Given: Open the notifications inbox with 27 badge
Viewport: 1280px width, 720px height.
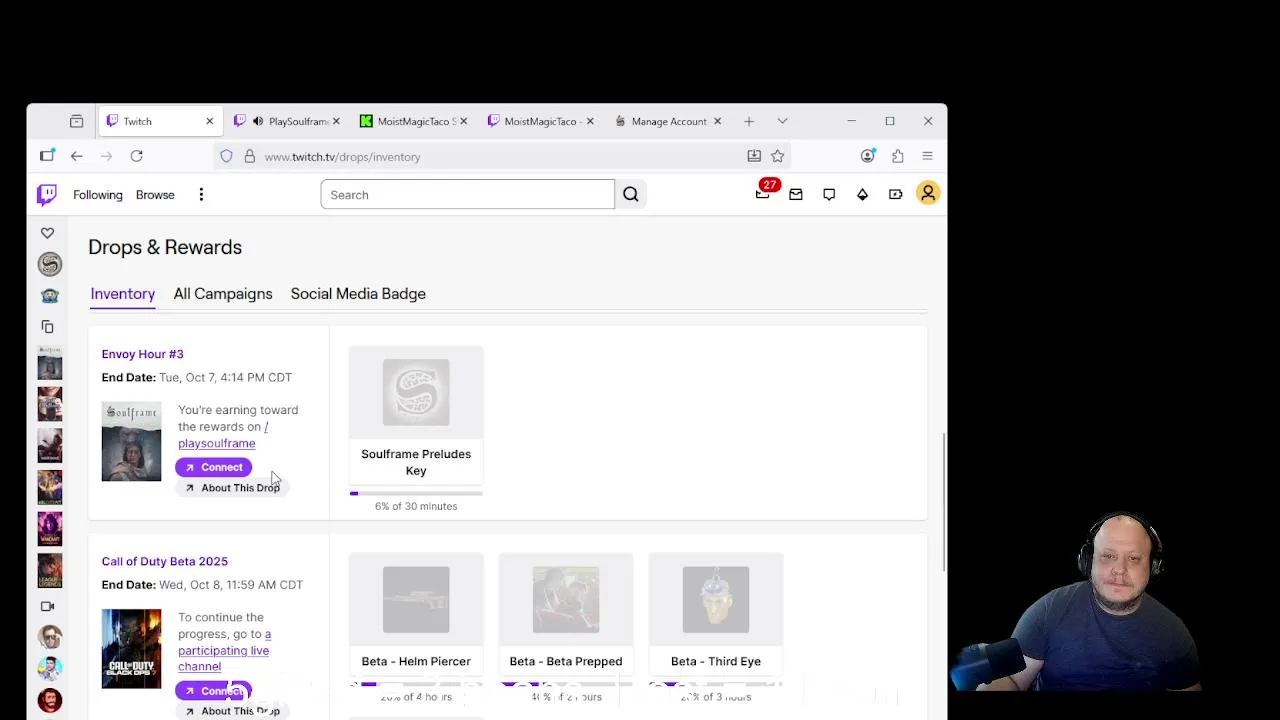Looking at the screenshot, I should 763,194.
